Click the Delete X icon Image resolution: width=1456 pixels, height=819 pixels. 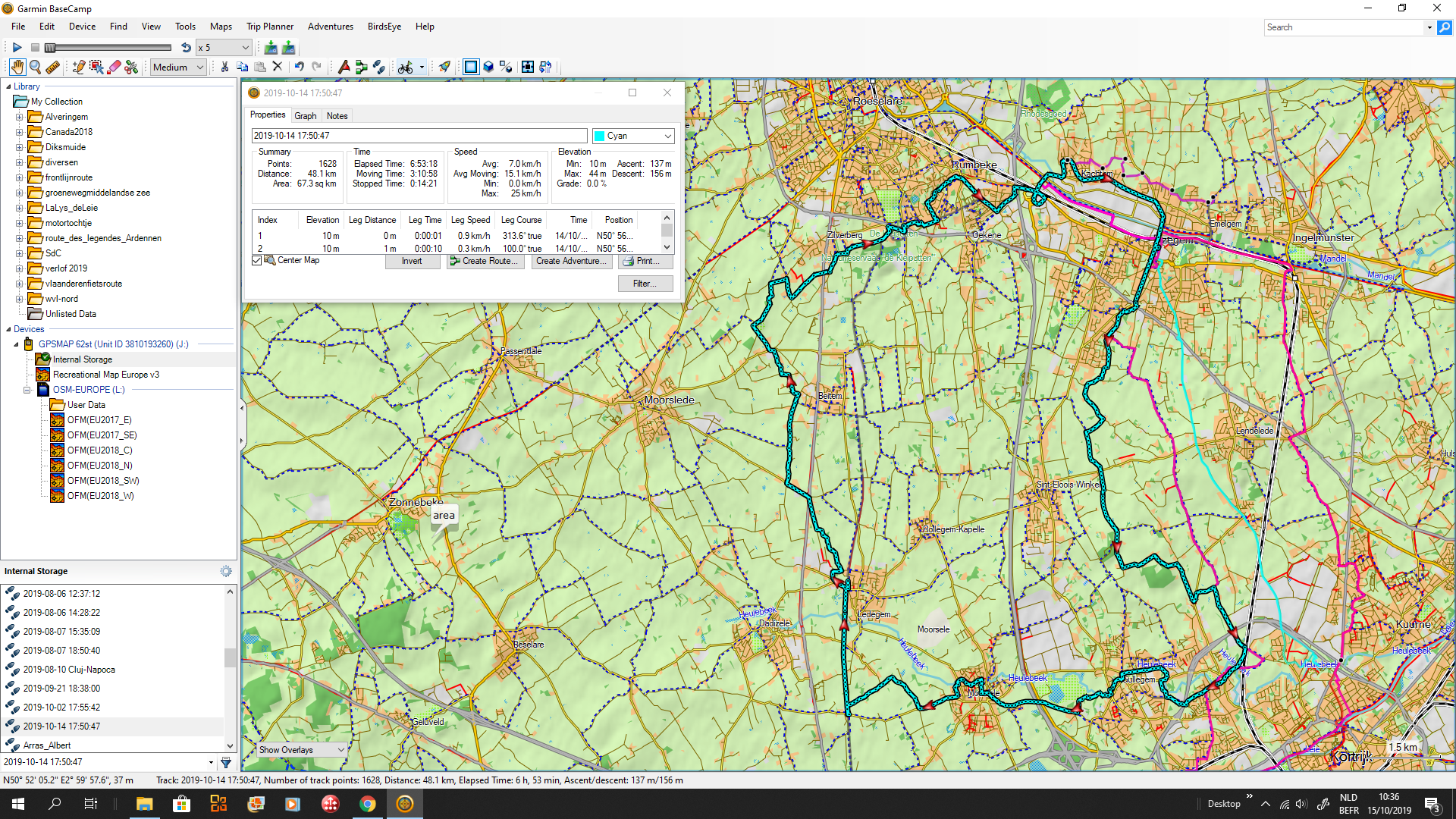click(x=278, y=67)
